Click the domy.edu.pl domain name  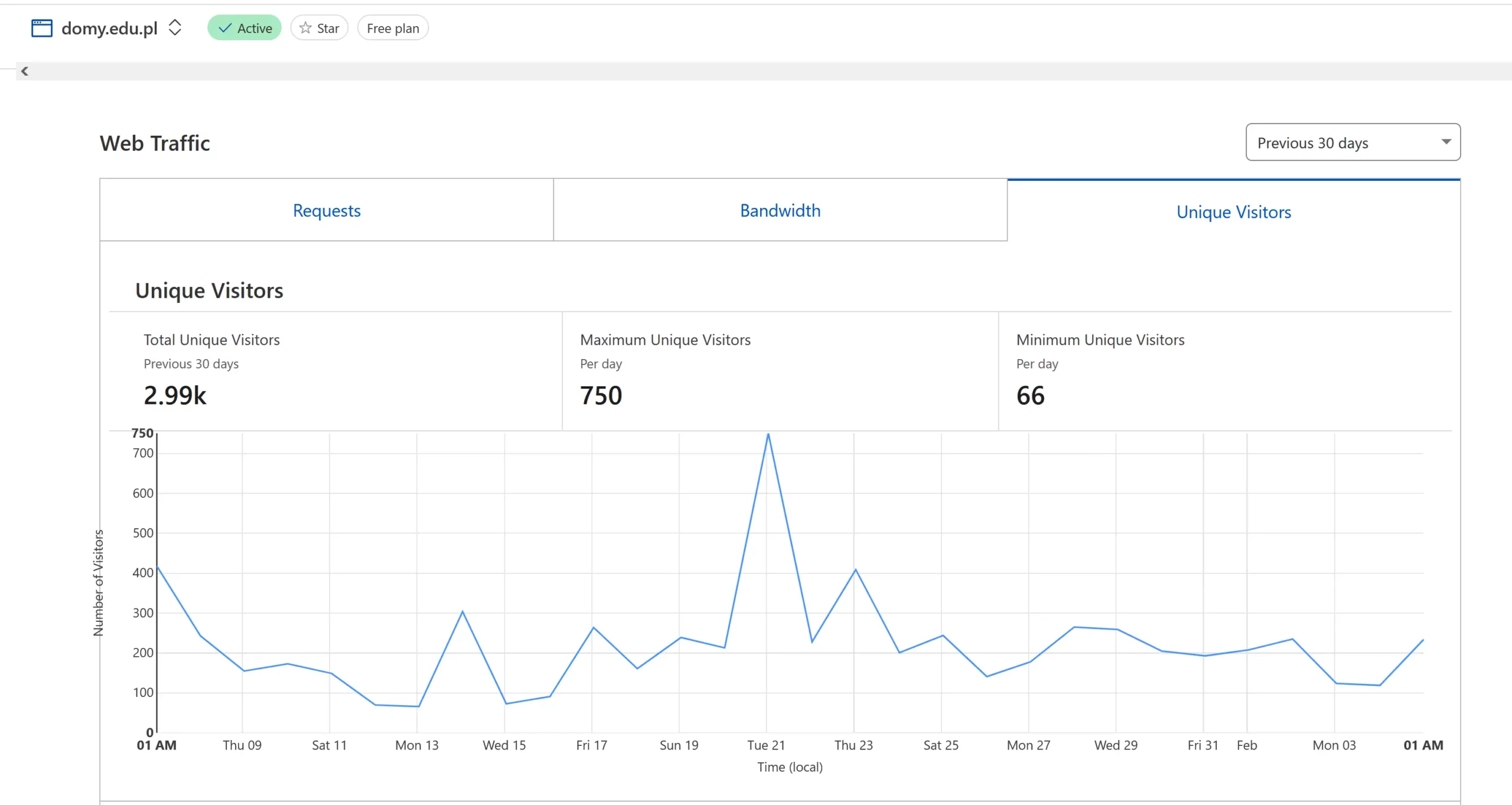[109, 28]
